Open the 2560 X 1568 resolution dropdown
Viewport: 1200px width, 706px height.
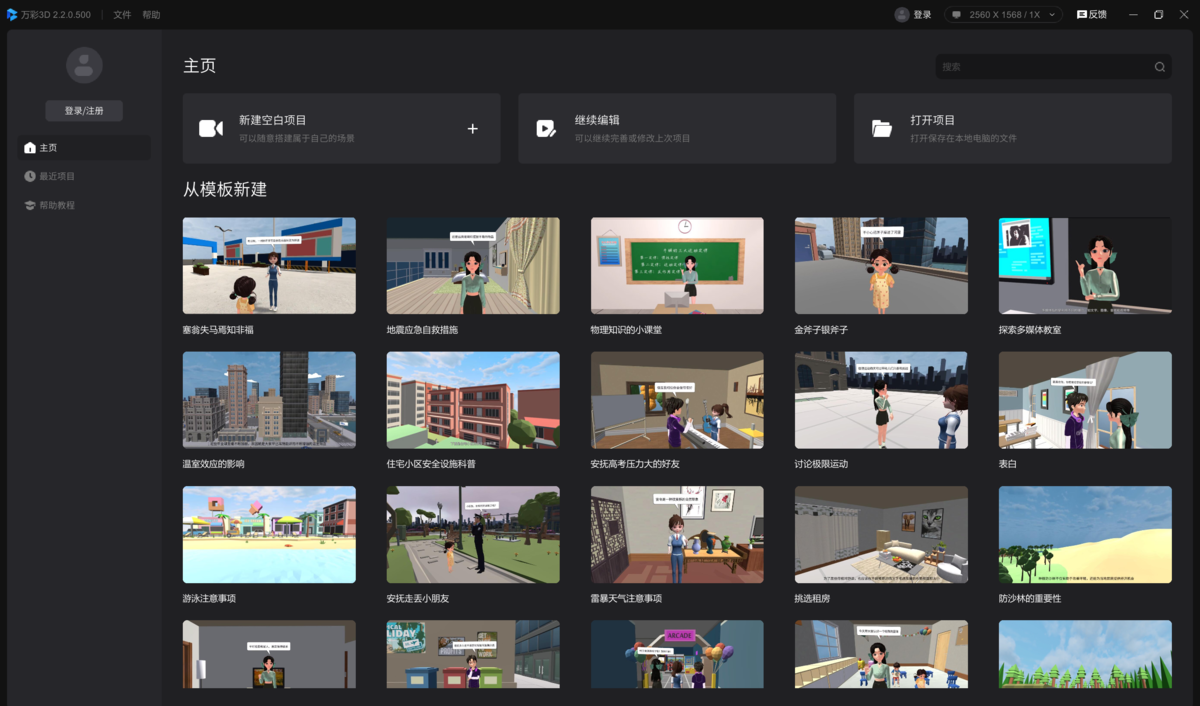1003,14
